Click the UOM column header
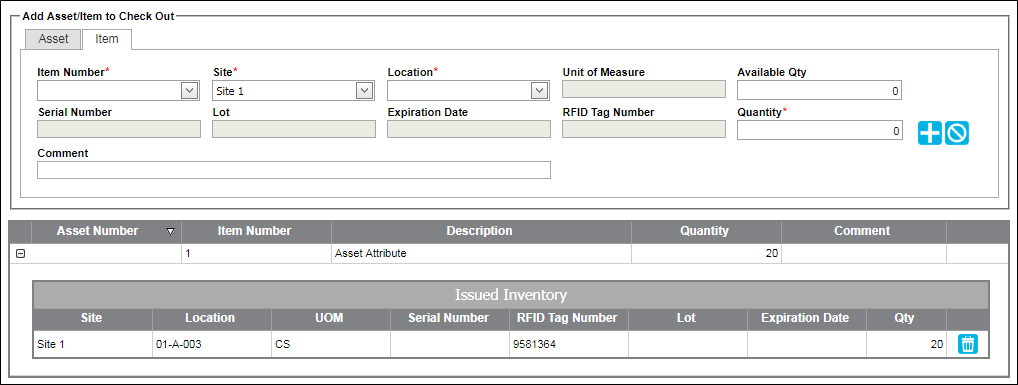Image resolution: width=1018 pixels, height=385 pixels. click(x=330, y=318)
